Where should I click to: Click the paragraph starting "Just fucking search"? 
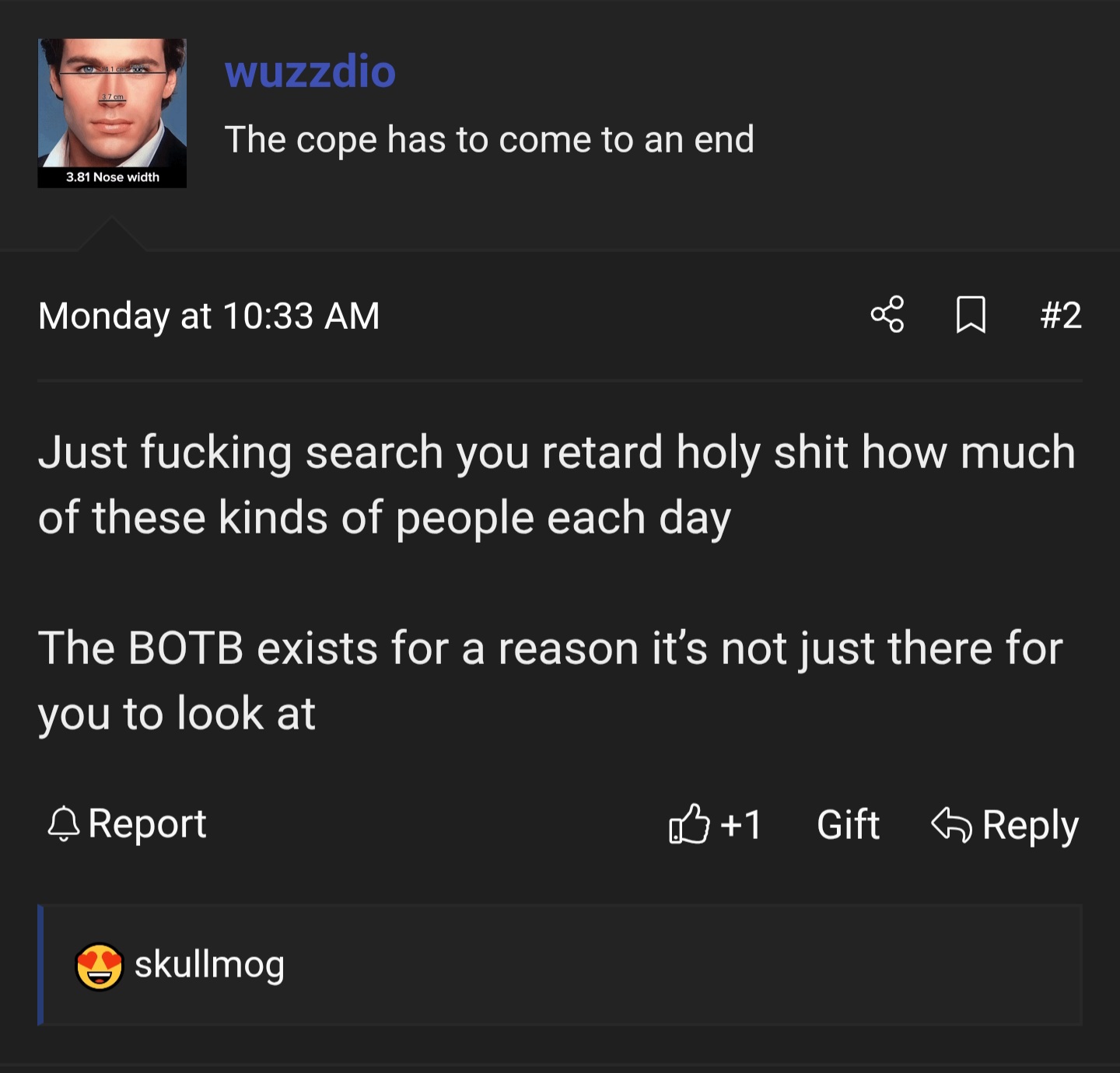click(x=556, y=484)
